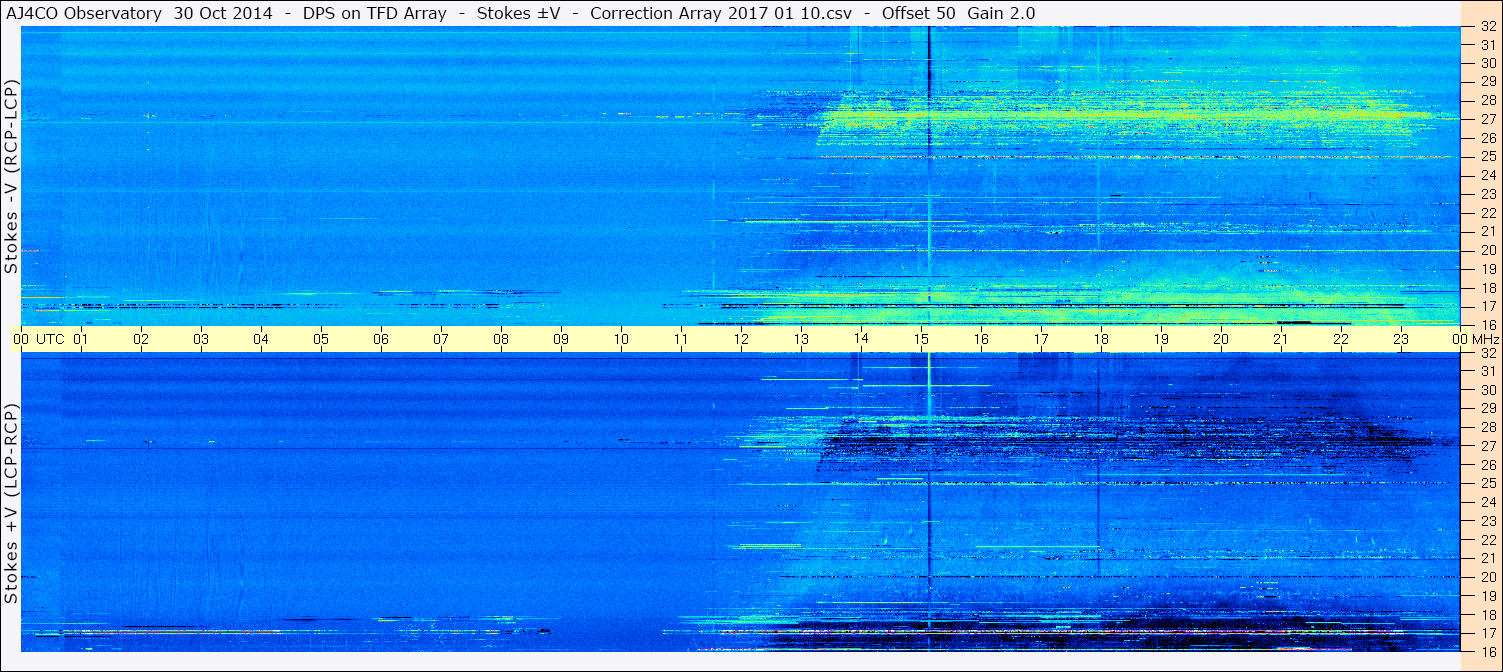
Task: Click the 20 MHz tick in the upper panel
Action: pos(1488,250)
